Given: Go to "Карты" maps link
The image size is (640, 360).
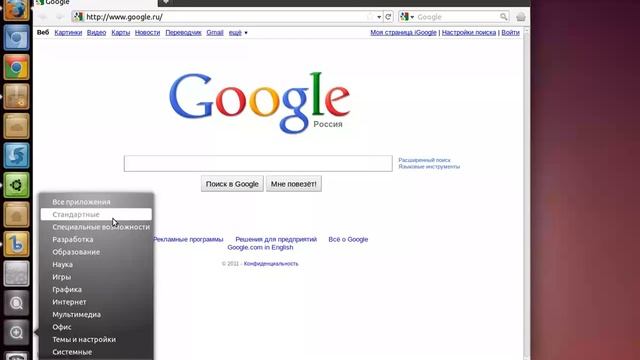Looking at the screenshot, I should click(120, 33).
